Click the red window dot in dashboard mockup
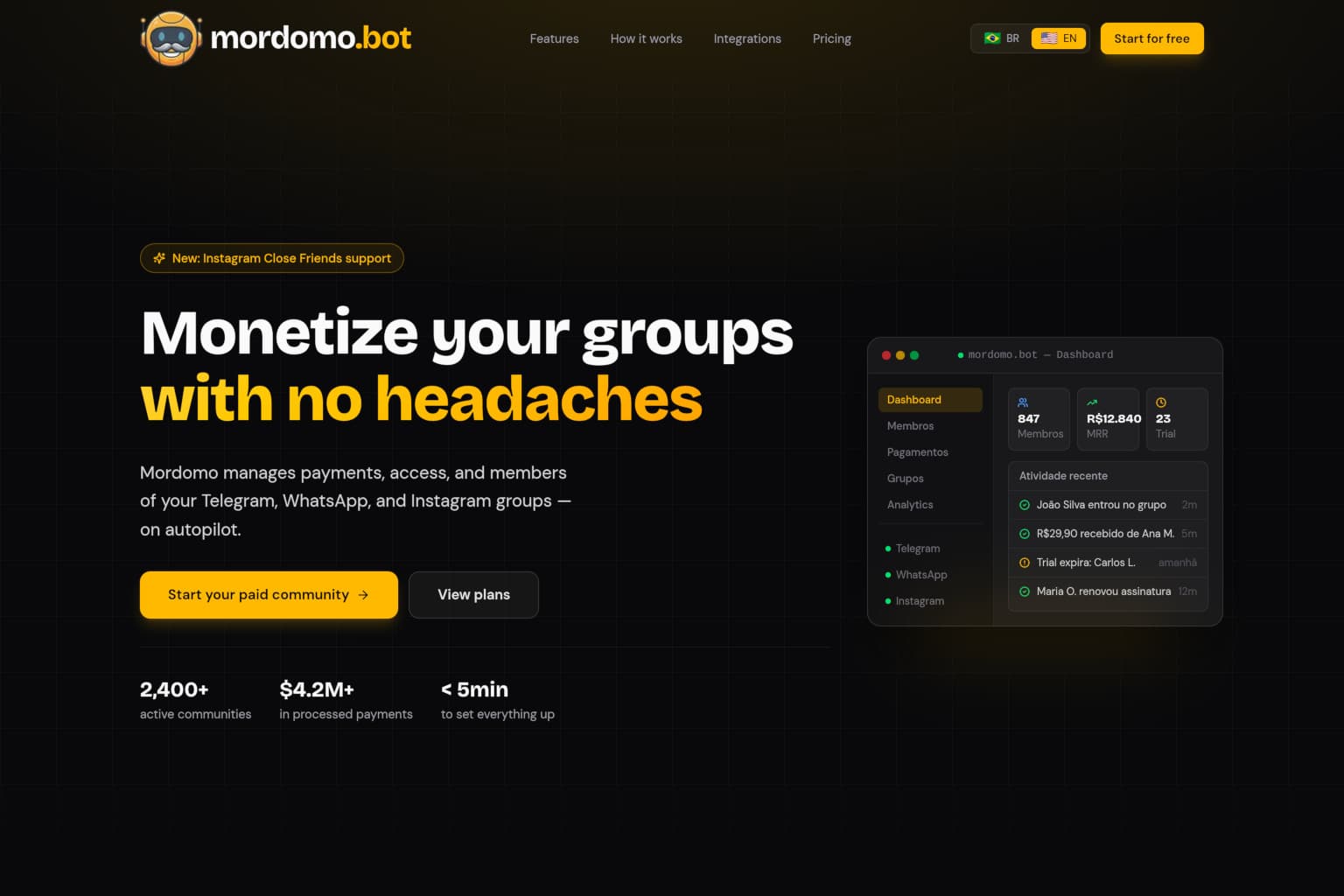 pos(886,355)
